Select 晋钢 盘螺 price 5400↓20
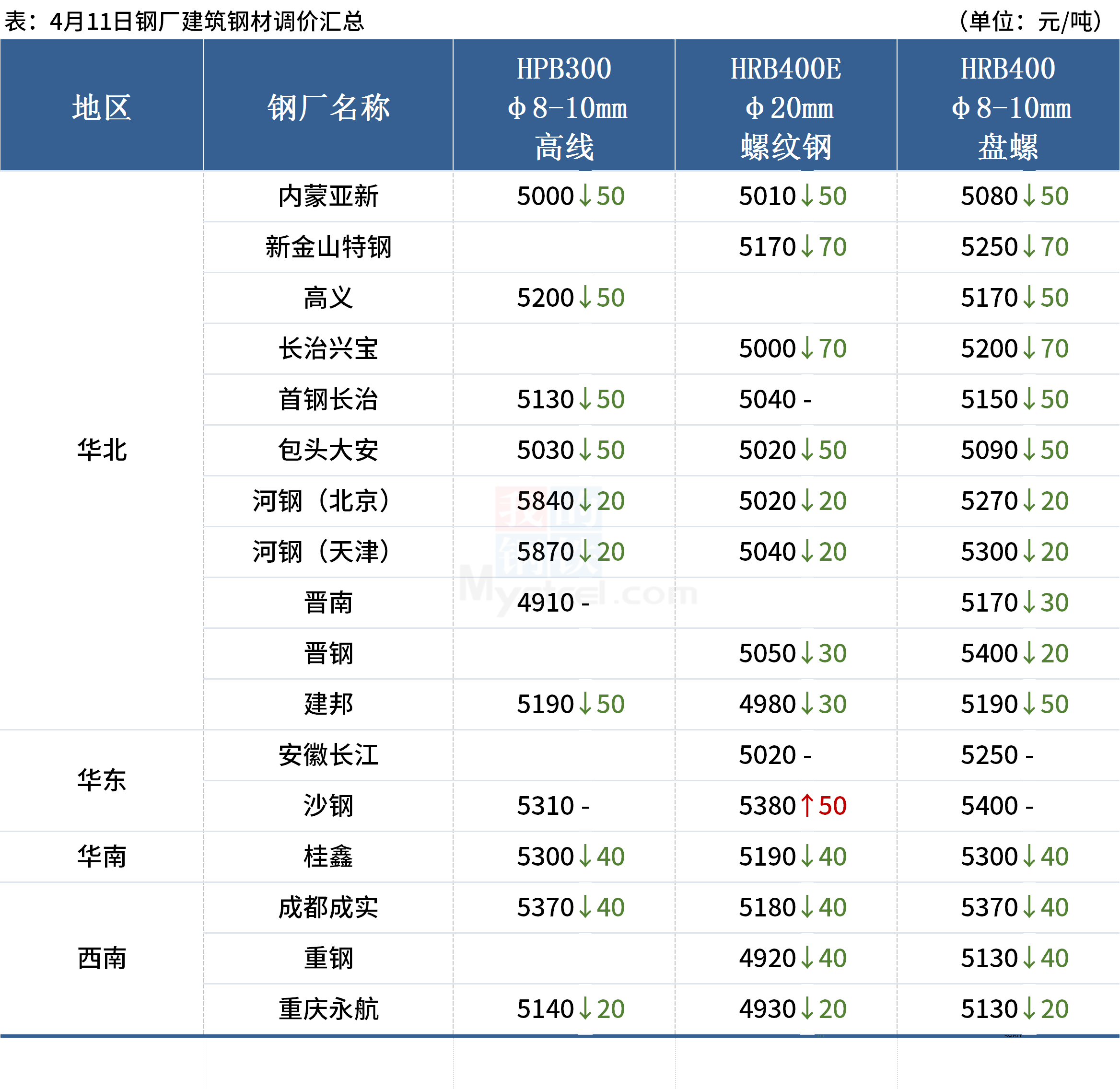This screenshot has height=1089, width=1120. 1015,653
